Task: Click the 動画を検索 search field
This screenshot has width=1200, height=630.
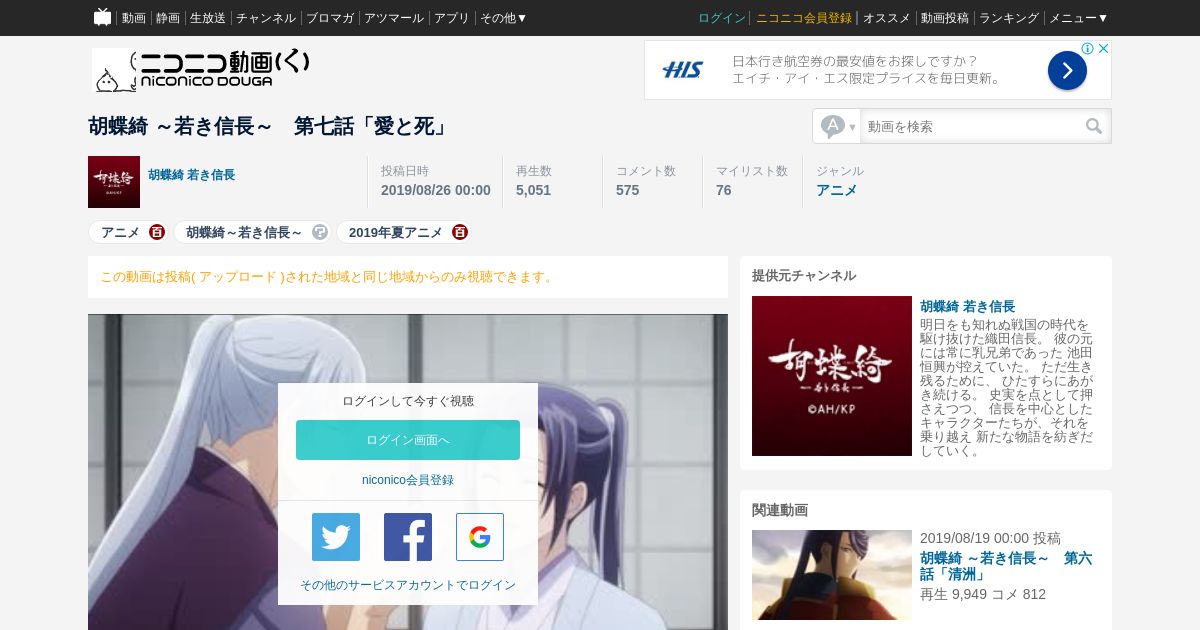Action: (x=970, y=126)
